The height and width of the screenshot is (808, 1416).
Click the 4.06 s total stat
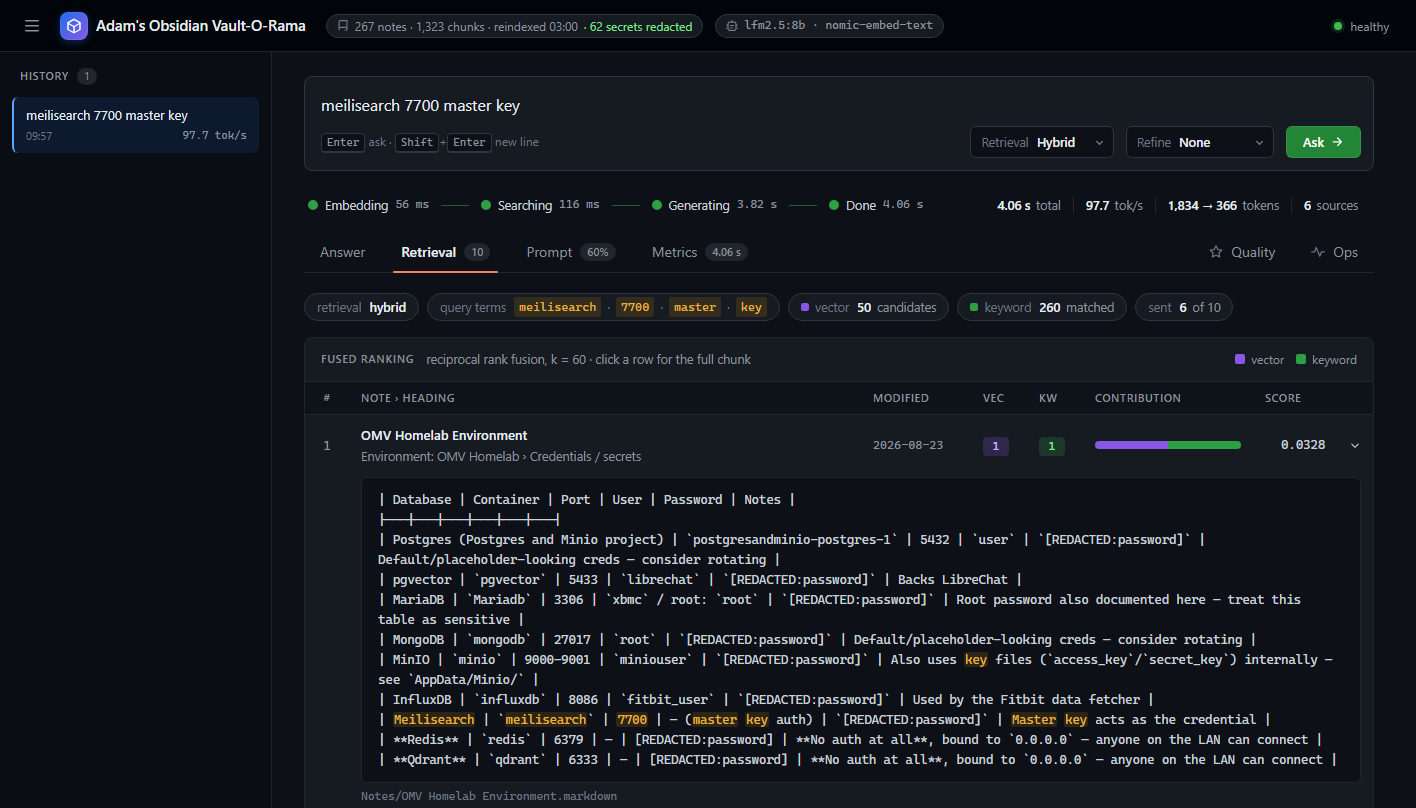pos(1029,205)
